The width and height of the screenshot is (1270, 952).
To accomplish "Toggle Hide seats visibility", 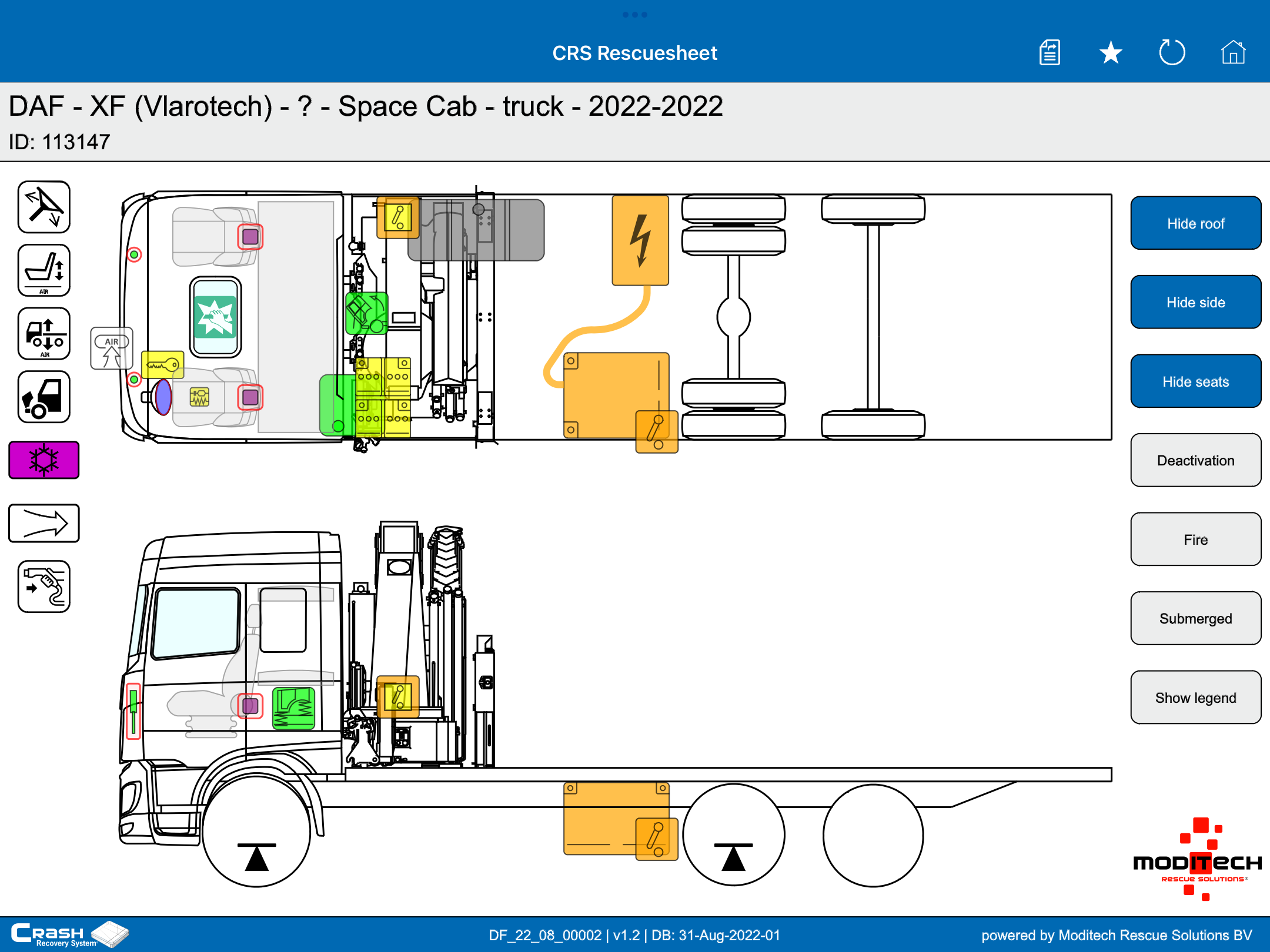I will (x=1195, y=381).
